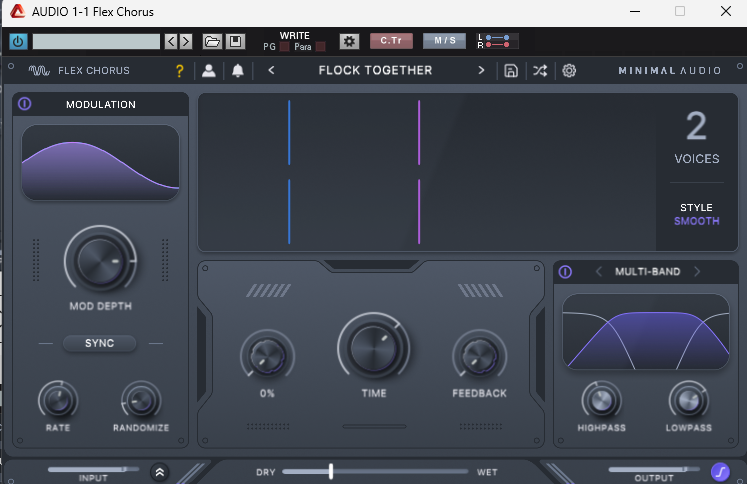The height and width of the screenshot is (484, 747).
Task: Go to previous host preset arrow
Action: (172, 41)
